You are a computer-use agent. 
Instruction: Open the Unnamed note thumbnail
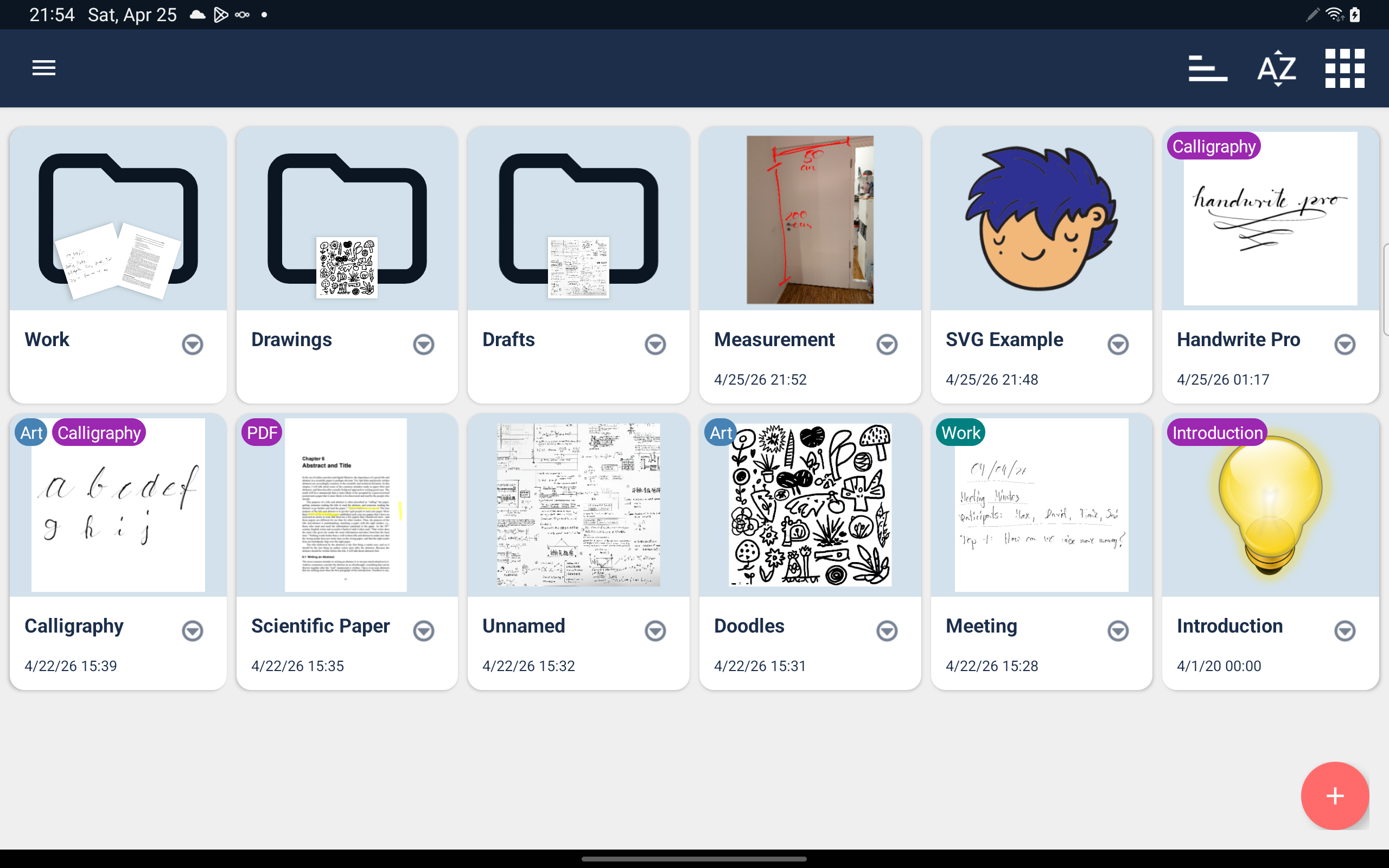(578, 505)
